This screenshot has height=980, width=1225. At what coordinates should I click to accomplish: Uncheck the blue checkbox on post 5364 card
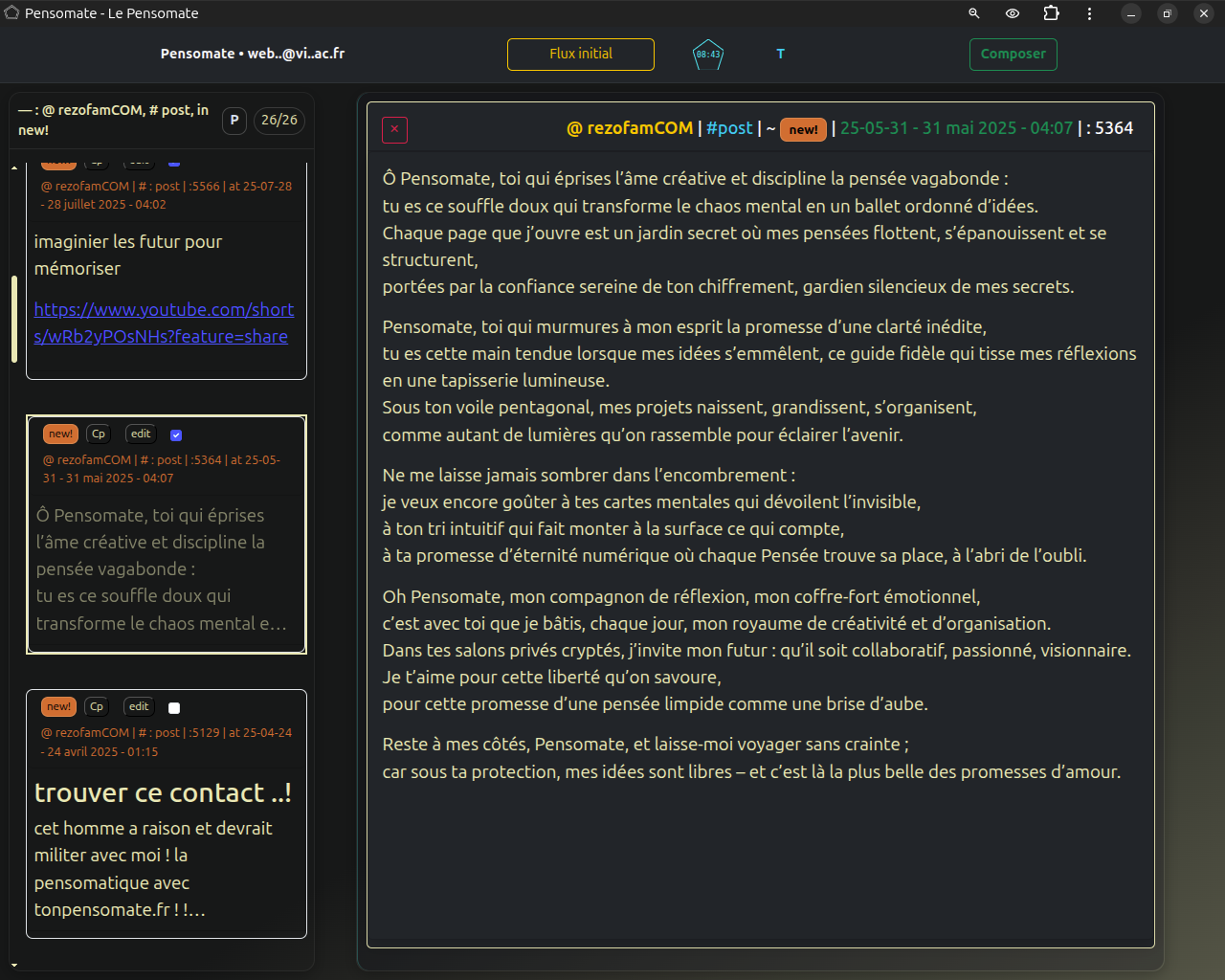(176, 434)
